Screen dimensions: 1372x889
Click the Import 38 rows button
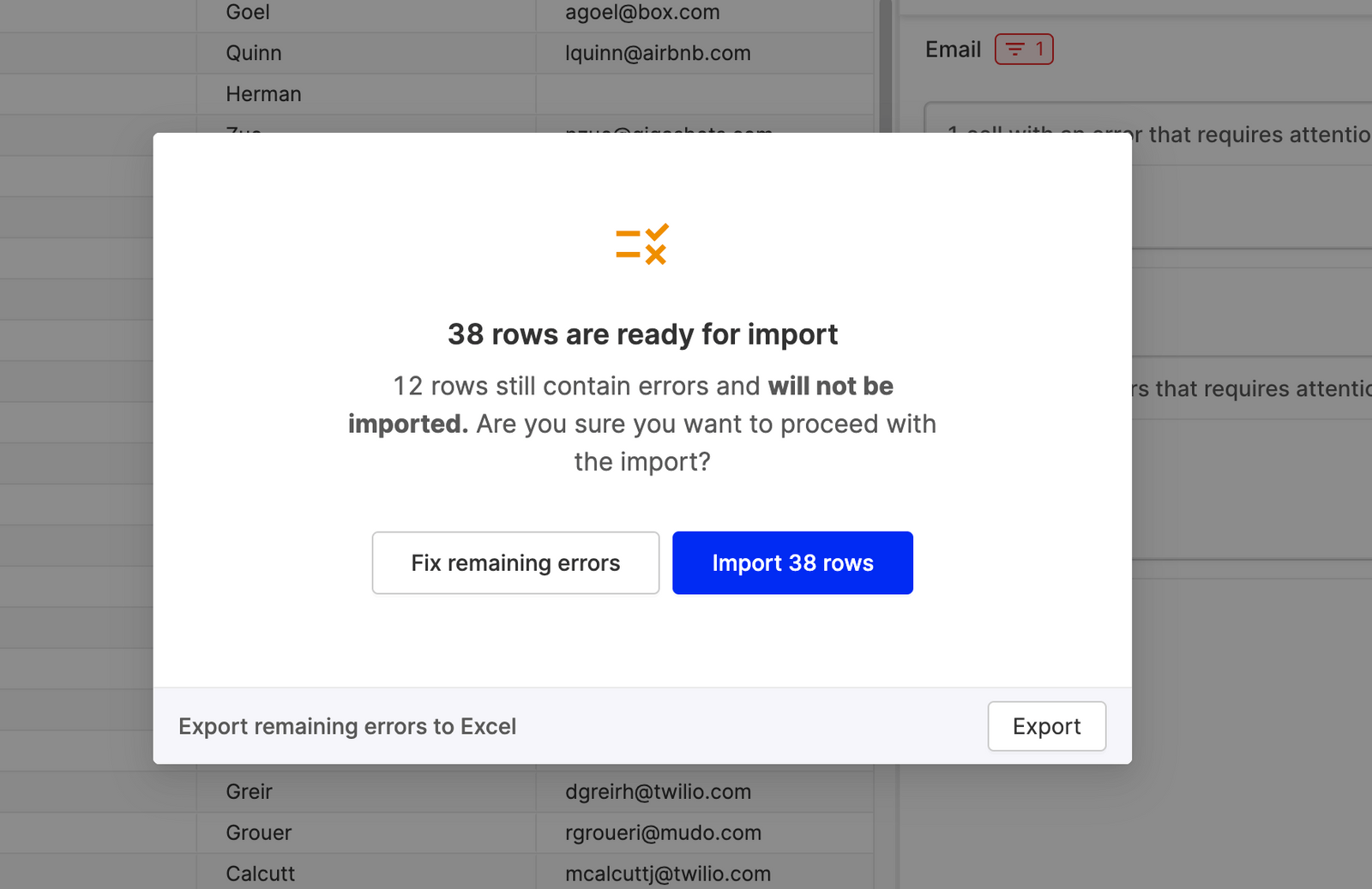click(791, 562)
